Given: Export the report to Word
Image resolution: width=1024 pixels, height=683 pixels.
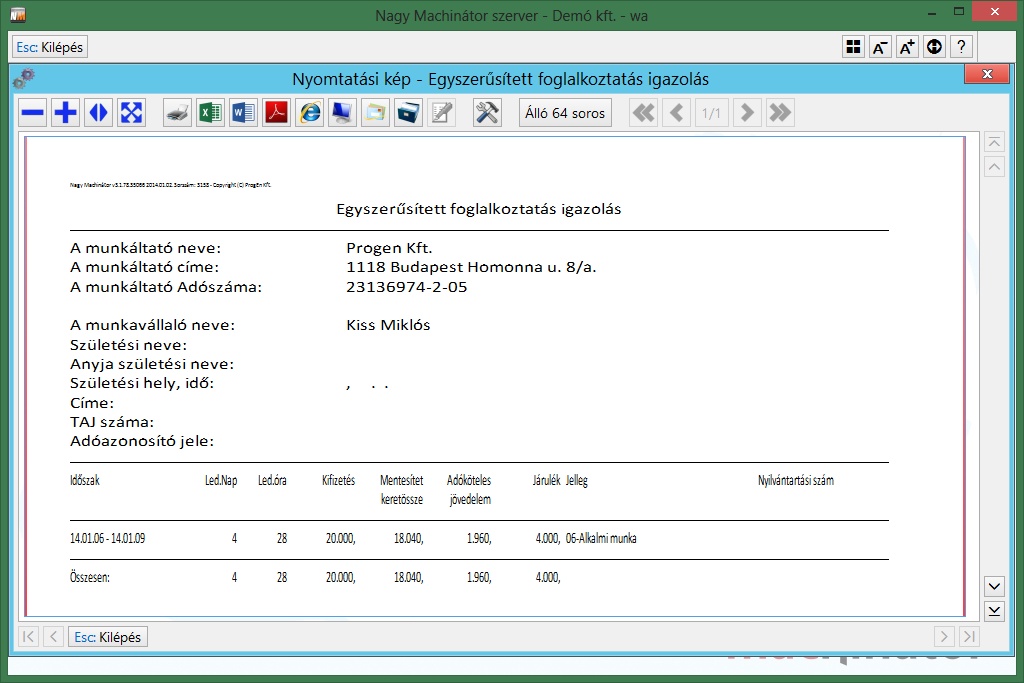Looking at the screenshot, I should [x=243, y=113].
